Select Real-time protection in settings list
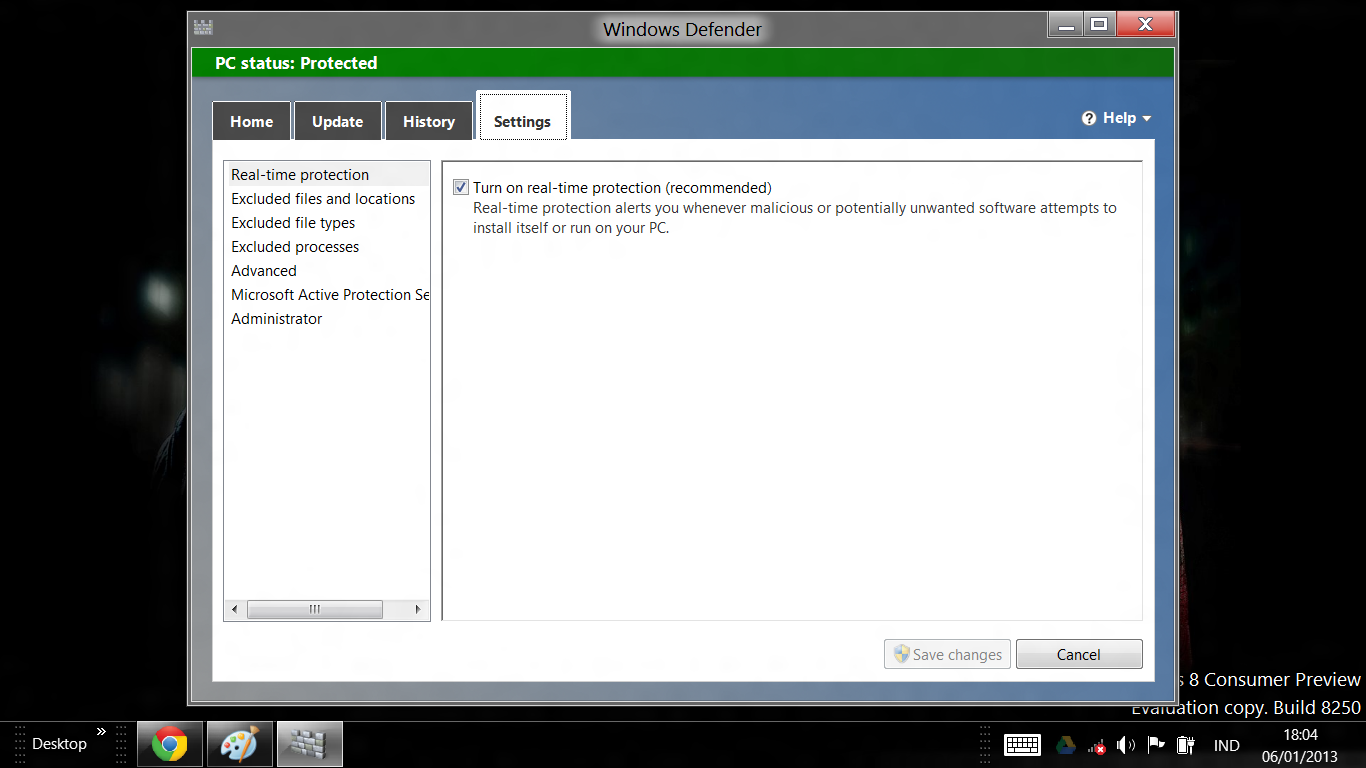This screenshot has width=1366, height=768. pyautogui.click(x=327, y=175)
